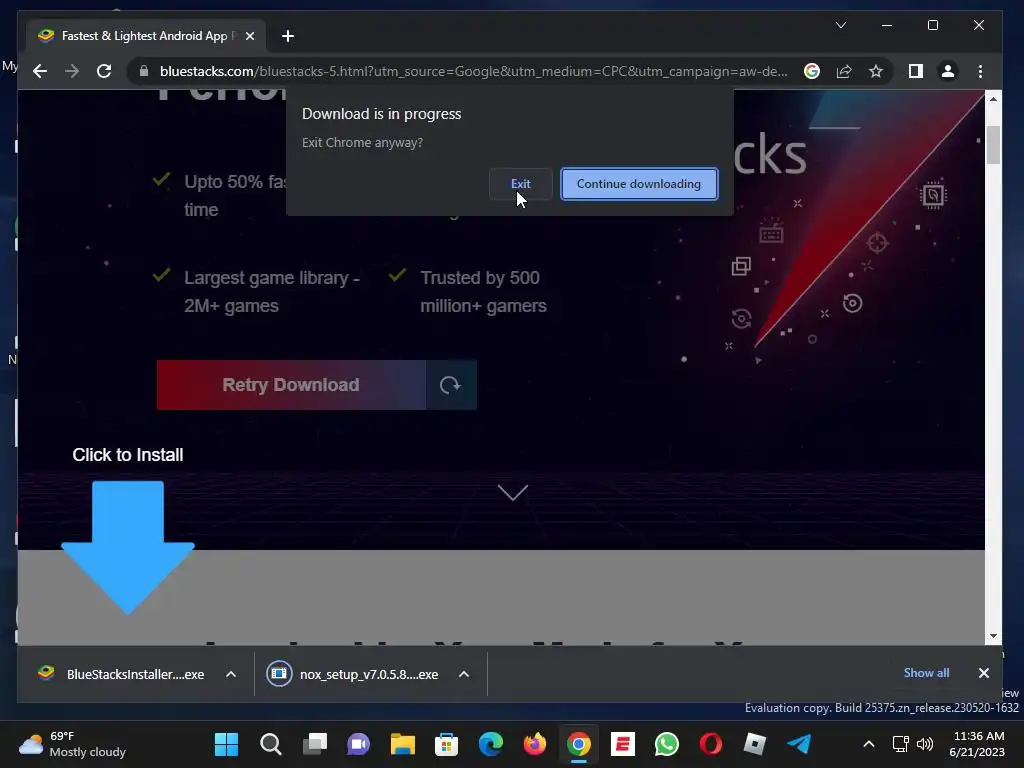The width and height of the screenshot is (1024, 768).
Task: Expand options for BlueStacksInstaller download
Action: click(231, 674)
